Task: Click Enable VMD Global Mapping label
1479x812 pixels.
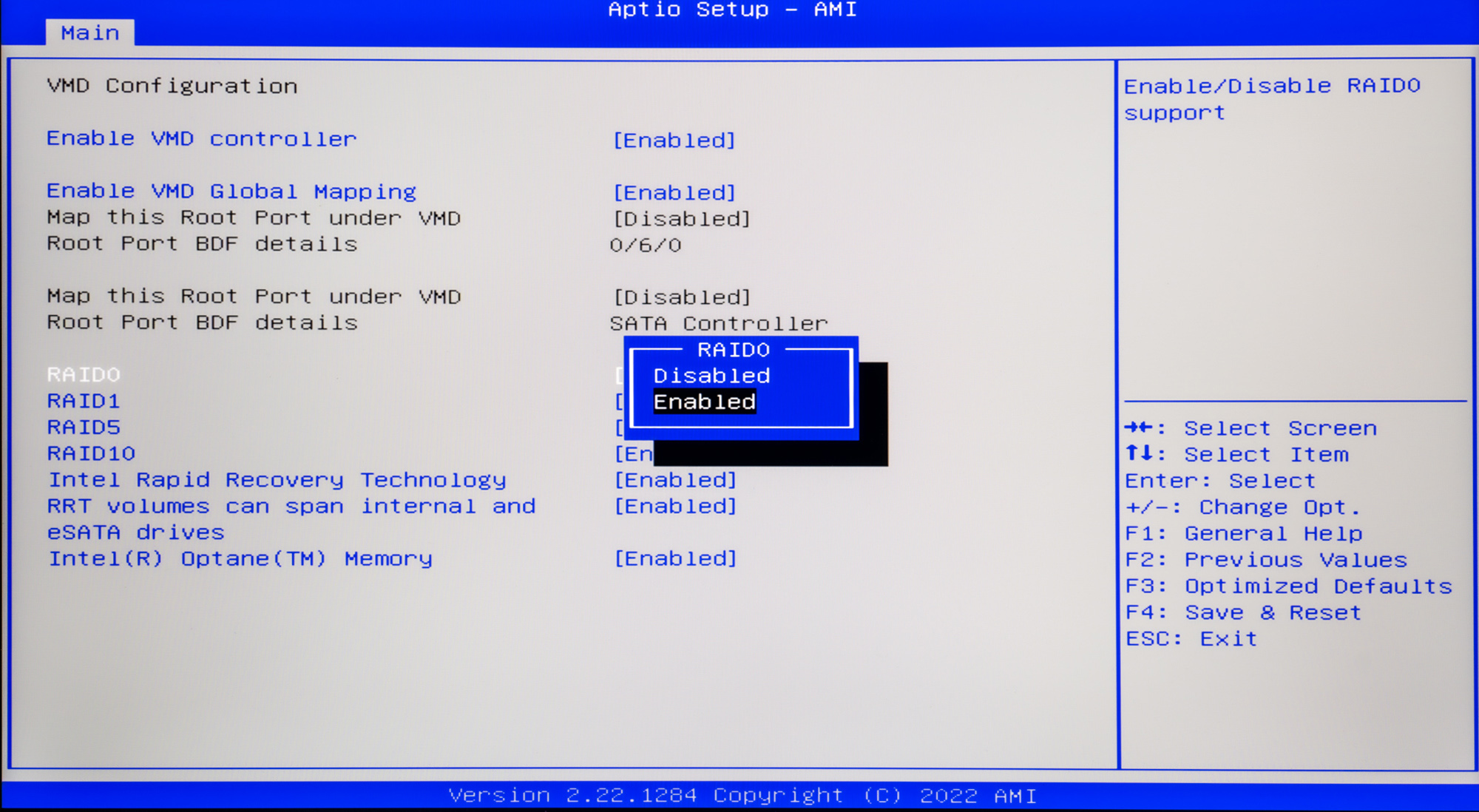Action: tap(231, 192)
